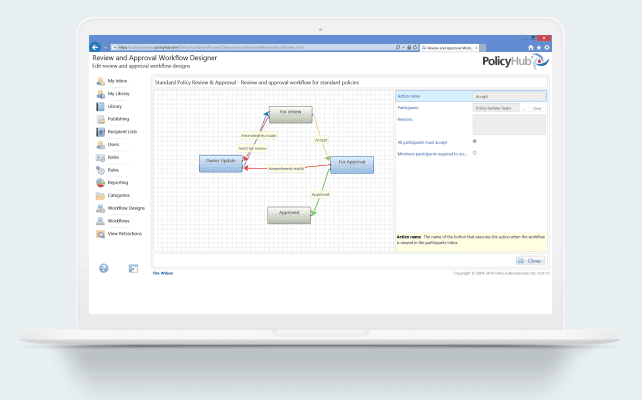Viewport: 642px width, 400px height.
Task: Click inside the Reasons text box
Action: pyautogui.click(x=509, y=124)
